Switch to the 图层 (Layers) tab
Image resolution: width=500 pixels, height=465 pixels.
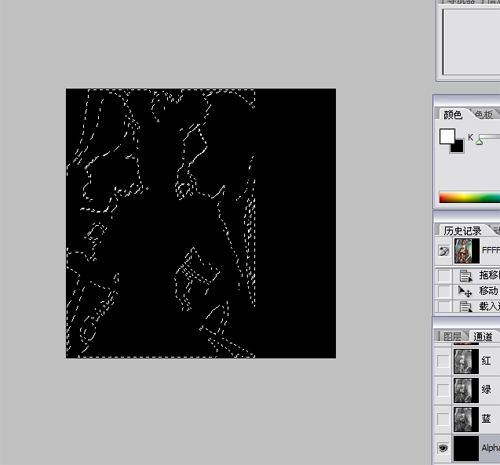[x=452, y=336]
